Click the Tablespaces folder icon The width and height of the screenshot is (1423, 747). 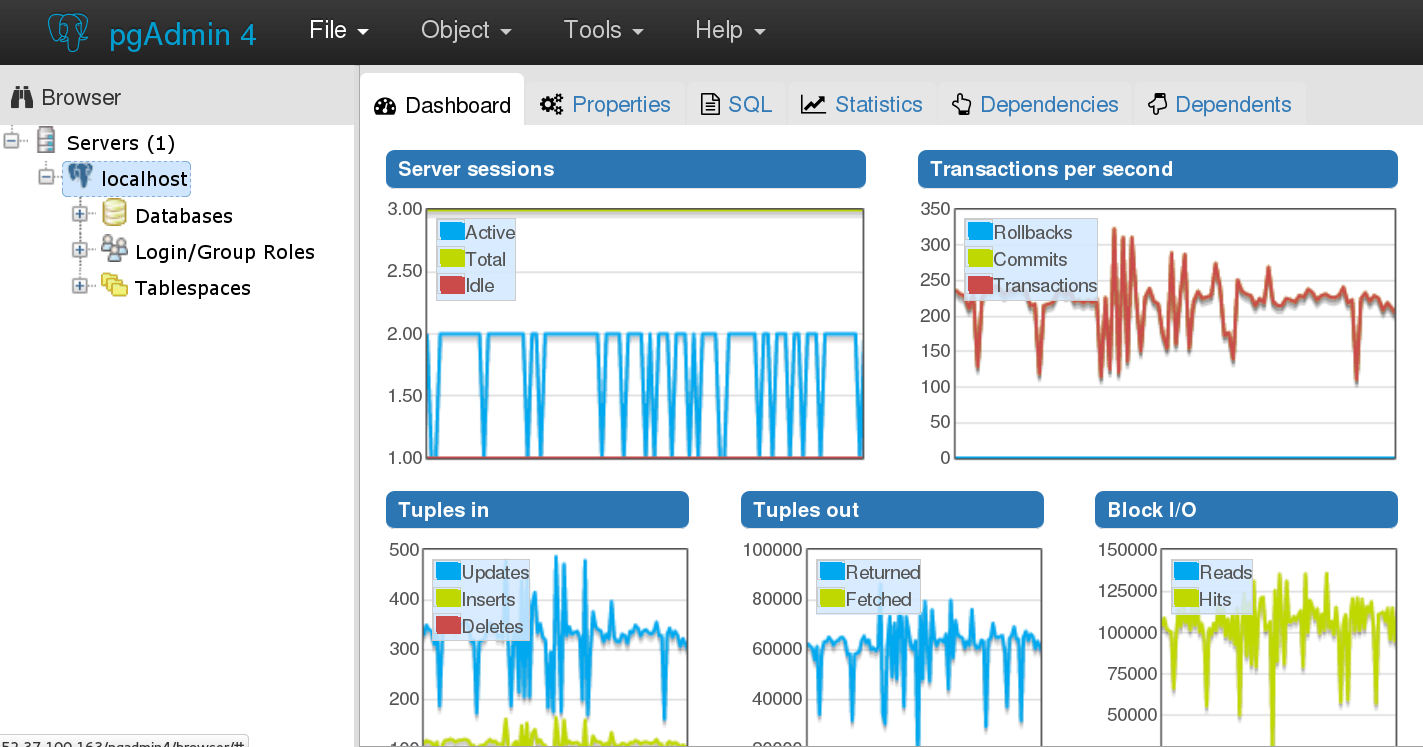tap(113, 287)
